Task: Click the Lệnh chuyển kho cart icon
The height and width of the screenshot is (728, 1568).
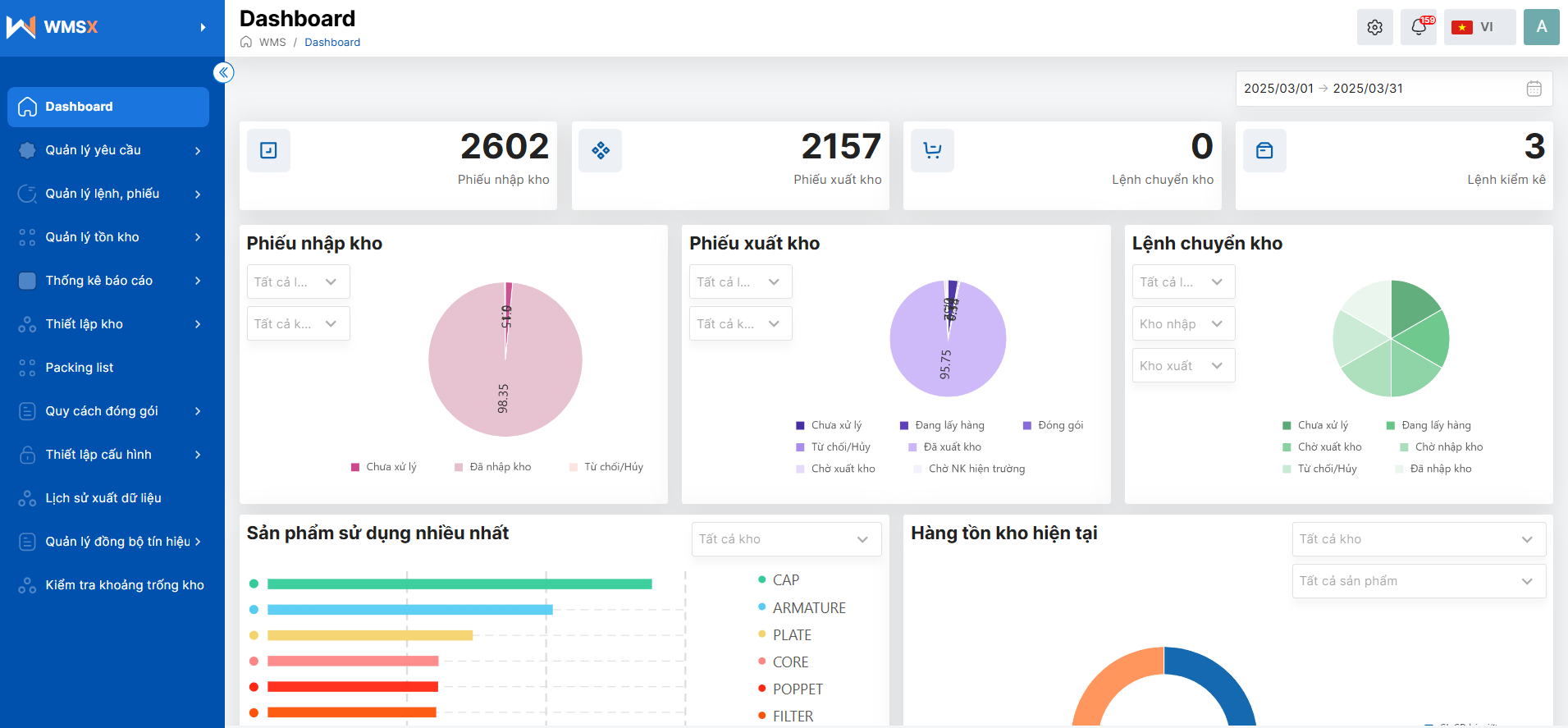Action: click(x=932, y=150)
